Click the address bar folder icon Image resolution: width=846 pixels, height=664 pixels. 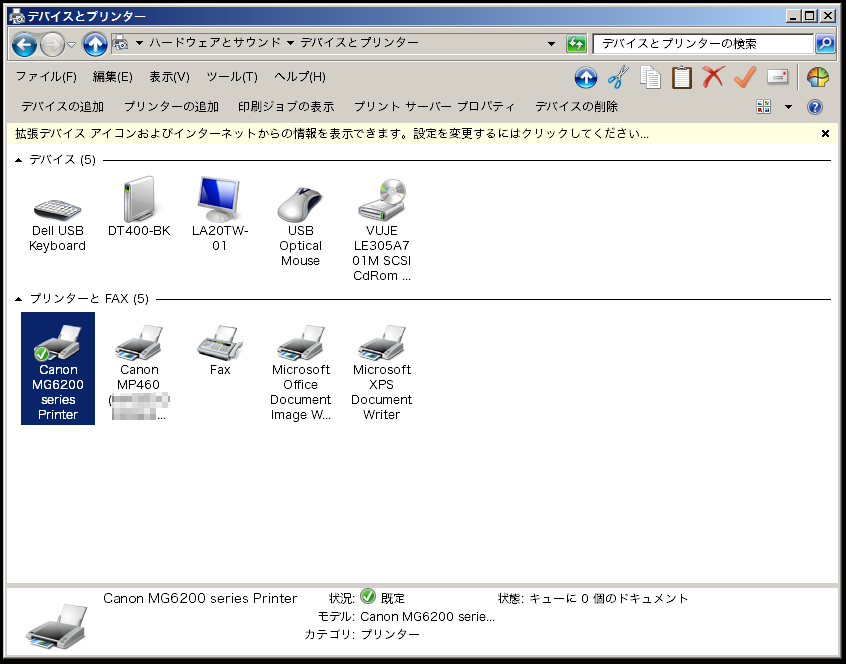click(120, 43)
